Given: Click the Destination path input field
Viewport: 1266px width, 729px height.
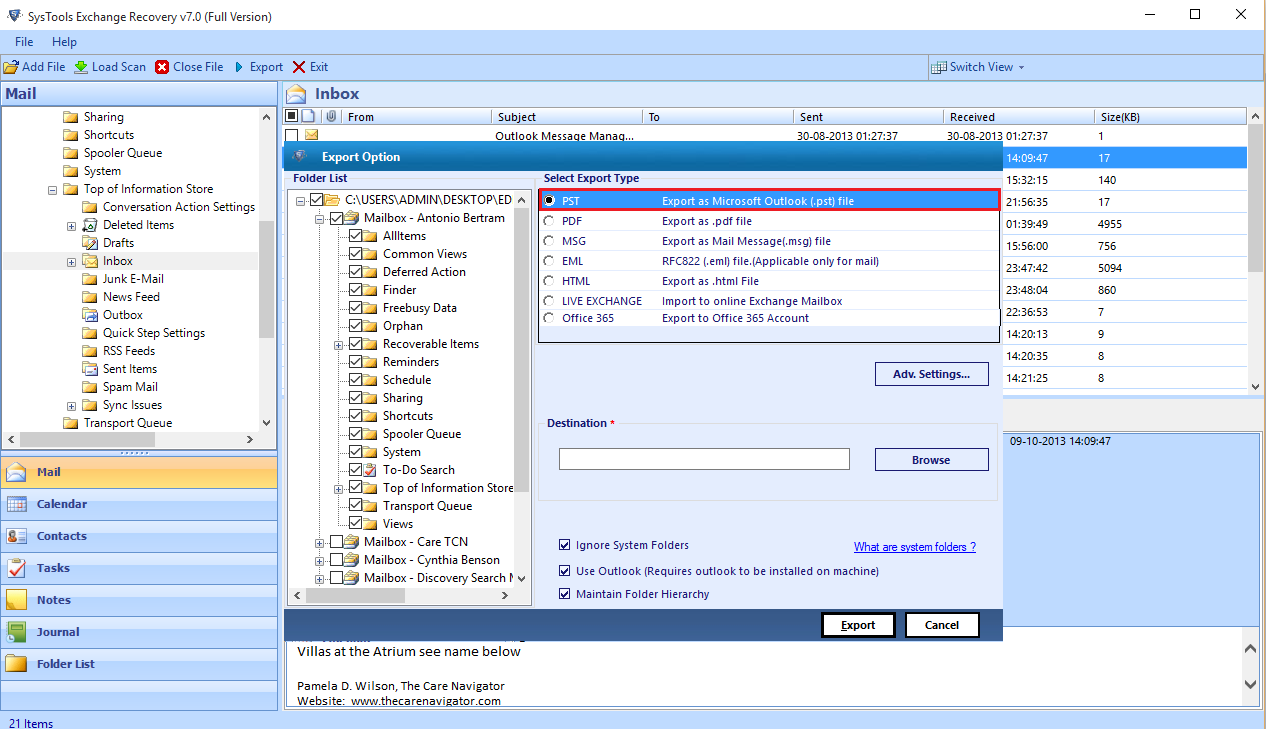Looking at the screenshot, I should (x=704, y=459).
